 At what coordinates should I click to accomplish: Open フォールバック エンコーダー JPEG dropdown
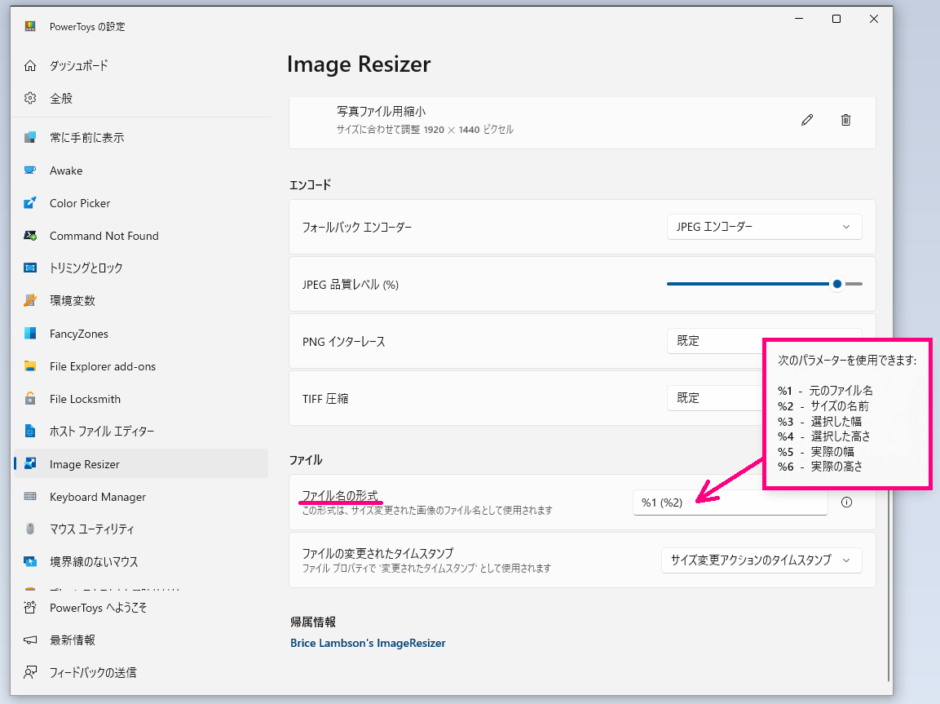tap(764, 227)
